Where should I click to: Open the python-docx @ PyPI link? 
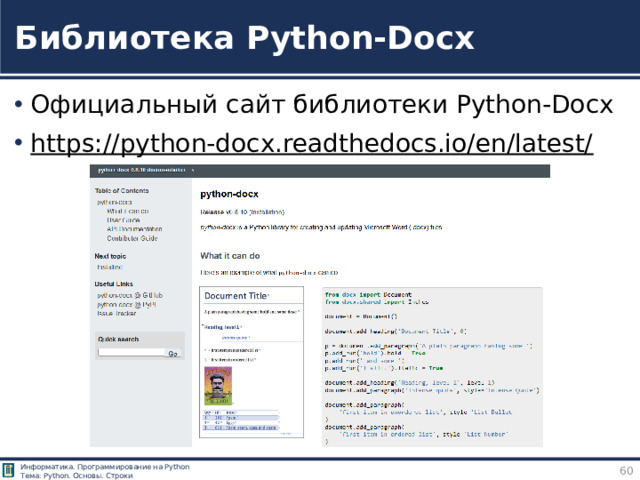coord(127,304)
